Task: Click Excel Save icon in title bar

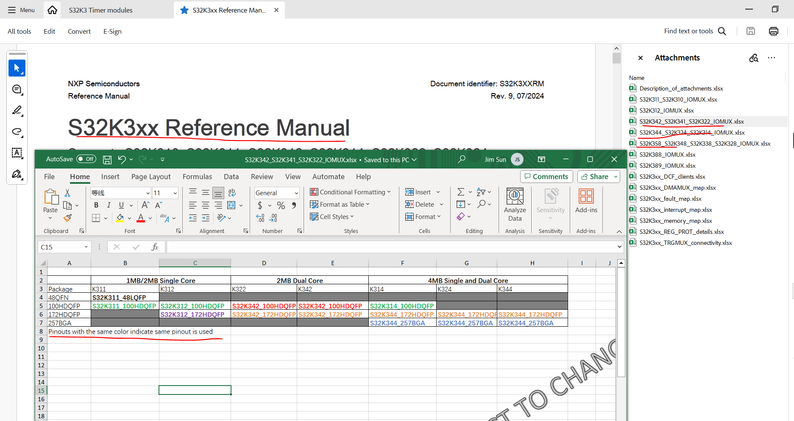Action: tap(107, 160)
